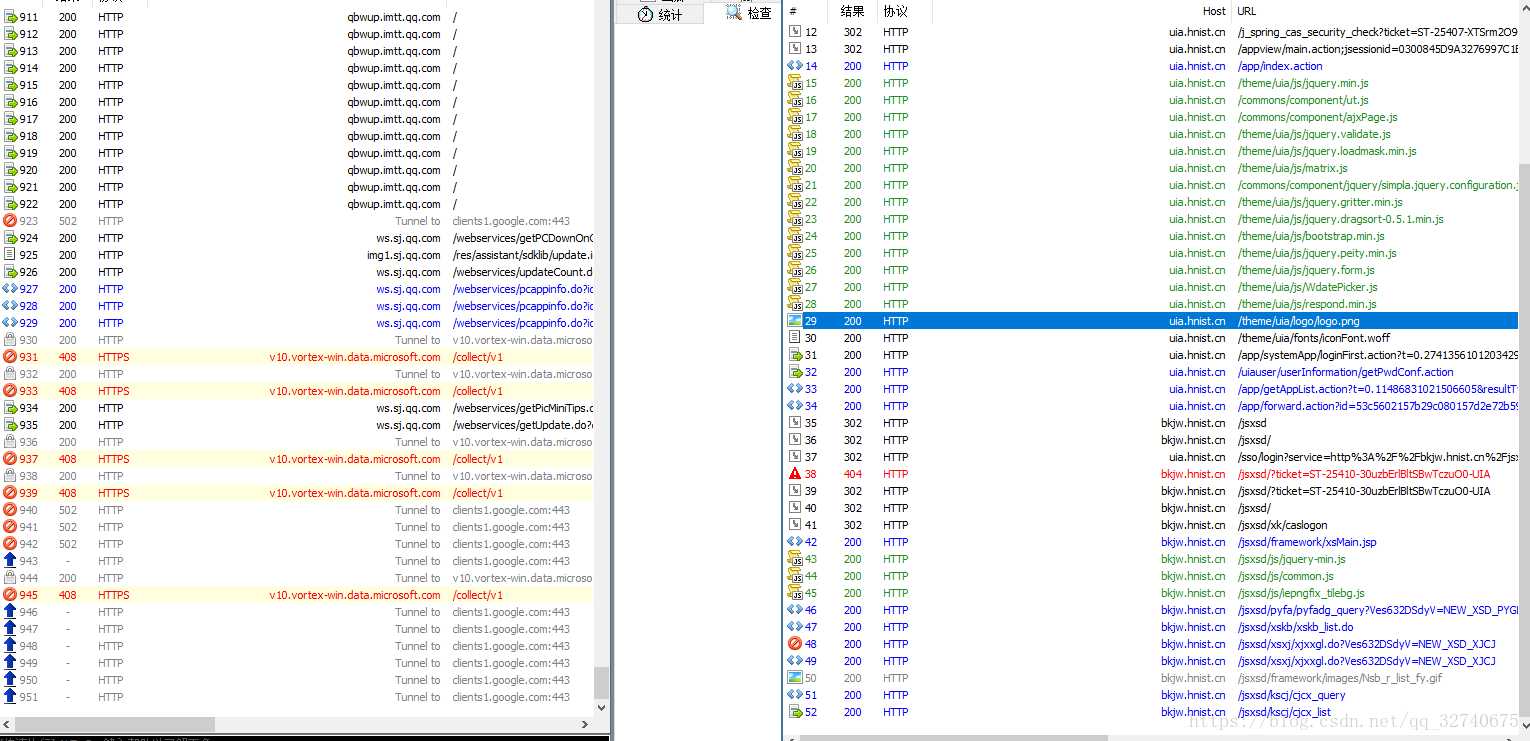The width and height of the screenshot is (1530, 741).
Task: Sort right list by Host column header
Action: pyautogui.click(x=1082, y=11)
